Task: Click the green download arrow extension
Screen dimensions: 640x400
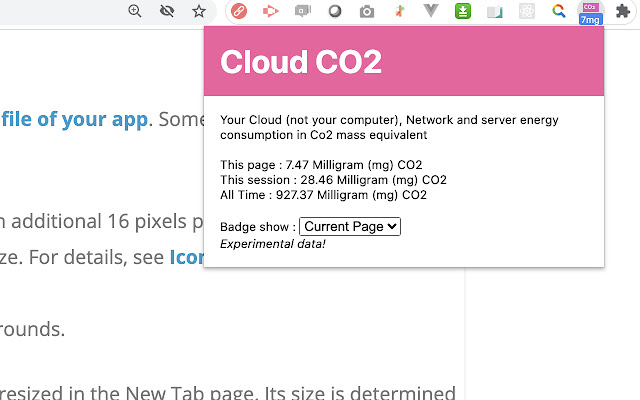Action: coord(463,11)
